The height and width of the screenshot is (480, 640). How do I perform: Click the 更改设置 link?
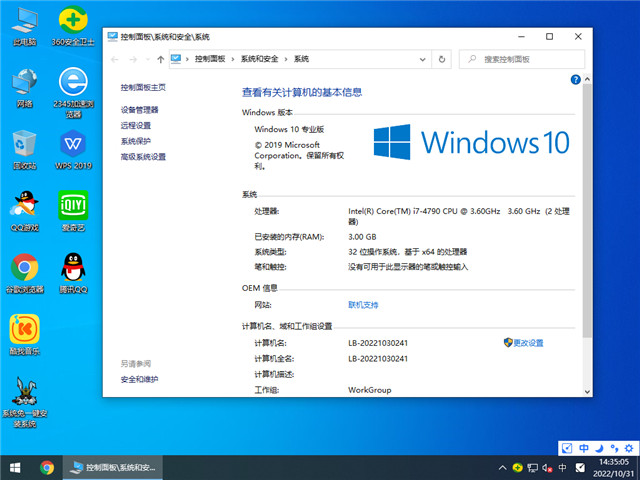pyautogui.click(x=527, y=343)
